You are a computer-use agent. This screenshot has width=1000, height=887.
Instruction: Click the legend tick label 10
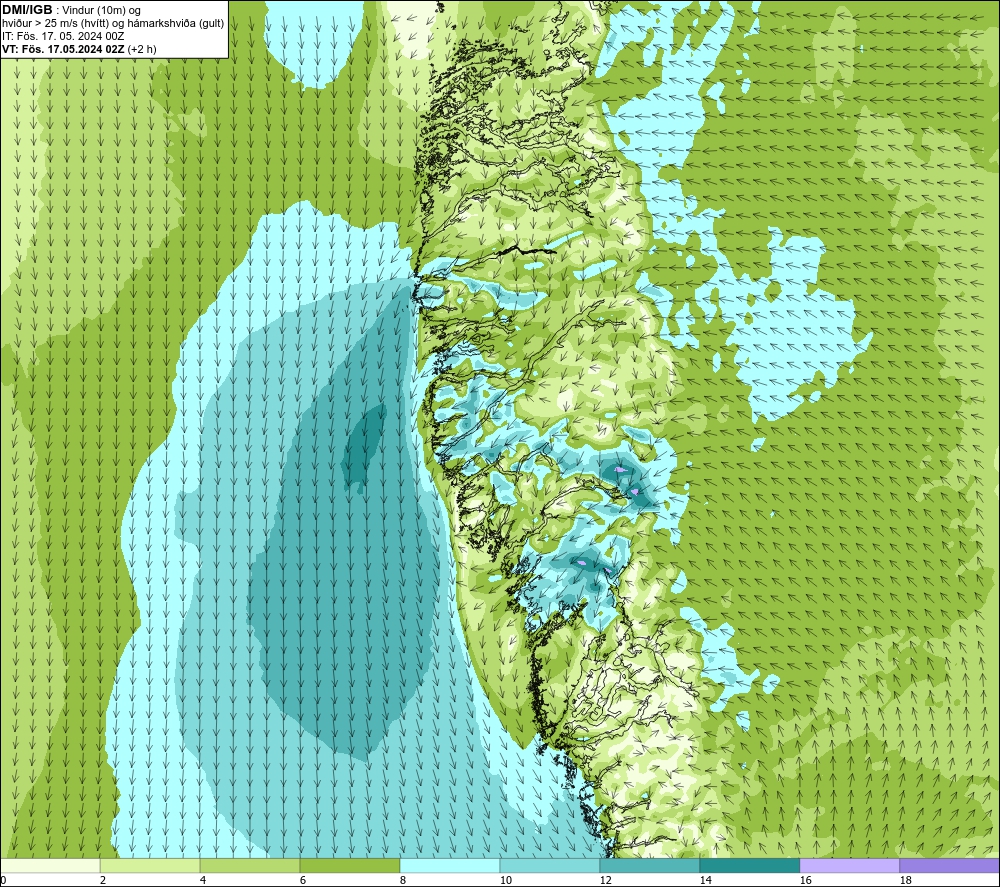click(x=506, y=881)
